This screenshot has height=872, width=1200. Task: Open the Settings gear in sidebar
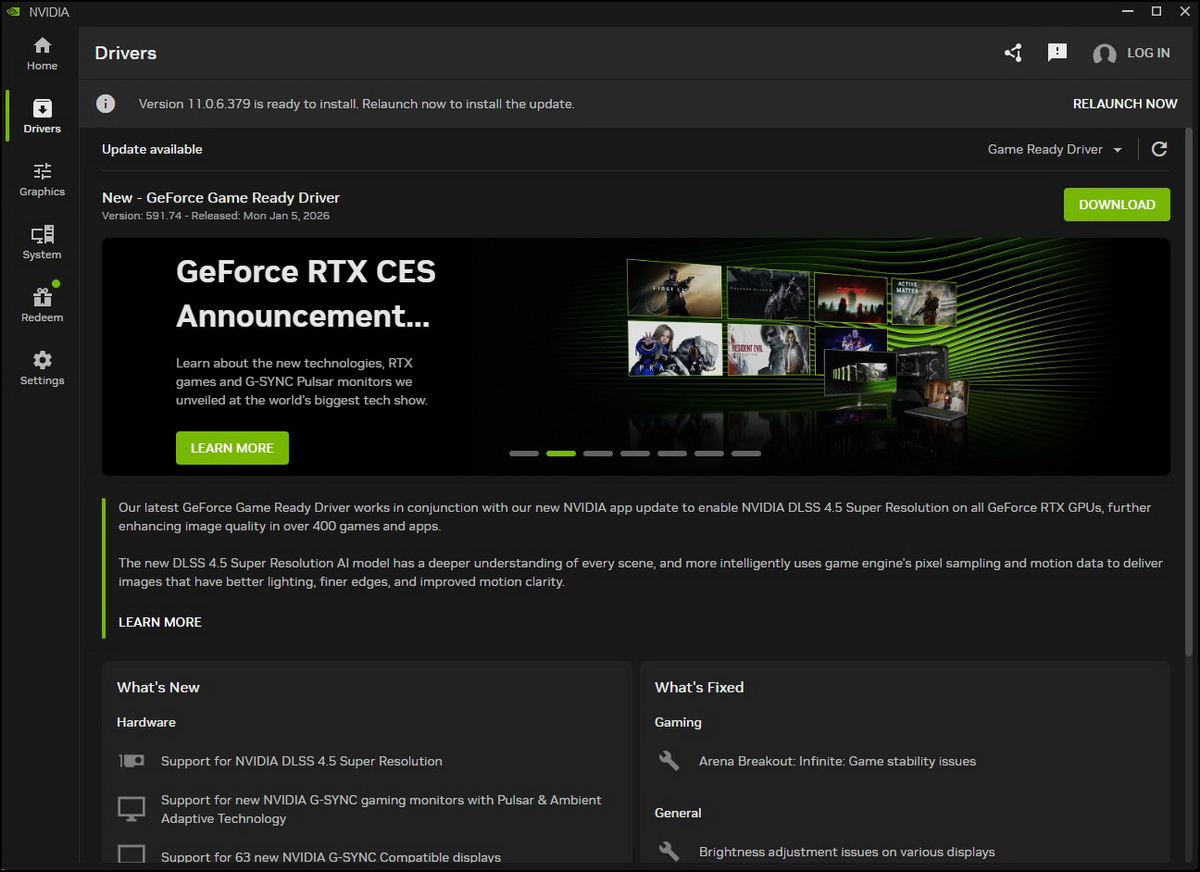pyautogui.click(x=42, y=369)
